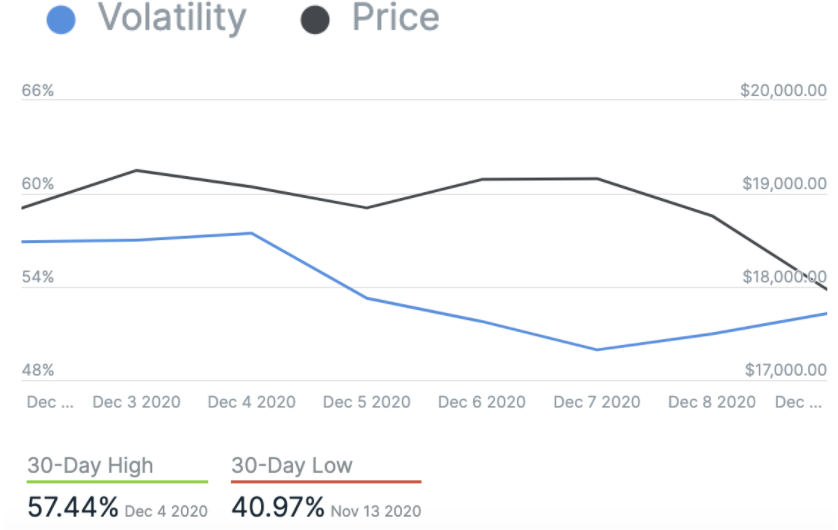Image resolution: width=838 pixels, height=530 pixels.
Task: Click the Nov 13 2020 low date
Action: pyautogui.click(x=376, y=511)
